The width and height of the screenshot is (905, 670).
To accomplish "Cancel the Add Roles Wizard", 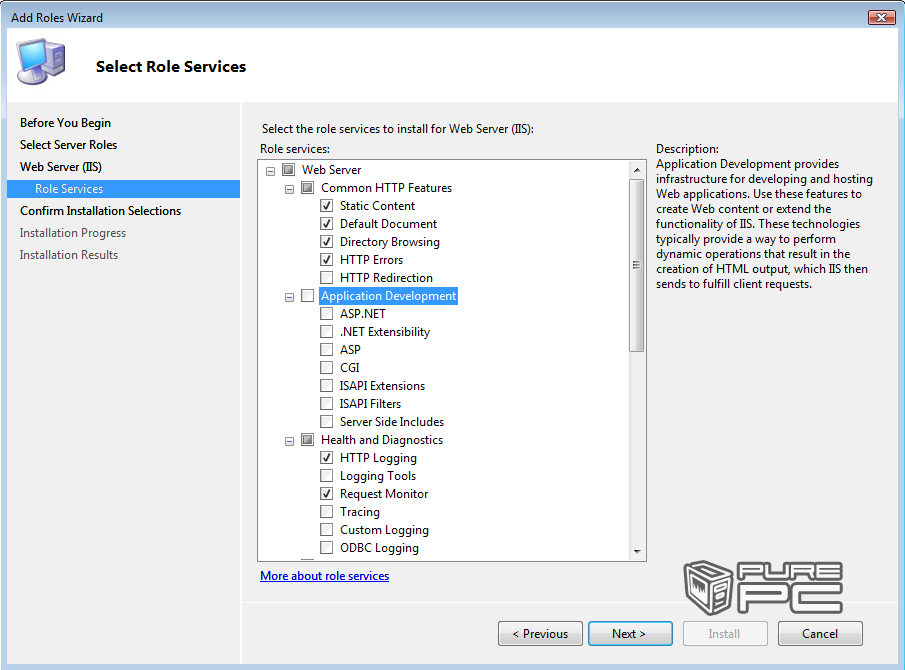I will 820,634.
